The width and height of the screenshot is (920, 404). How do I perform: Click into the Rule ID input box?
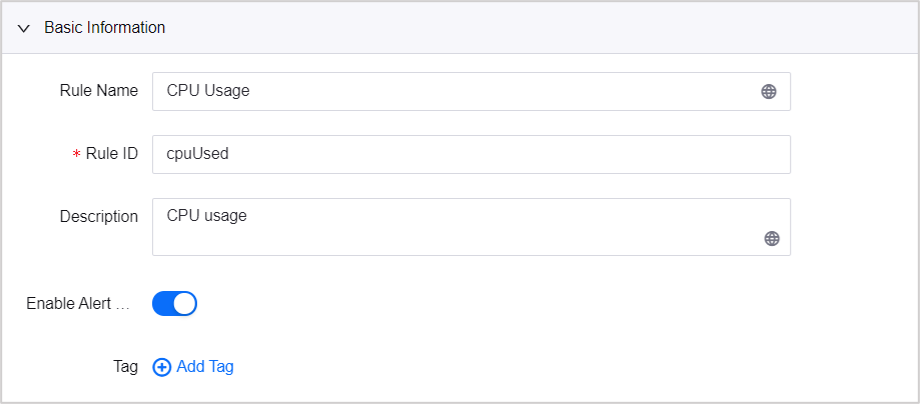click(470, 154)
